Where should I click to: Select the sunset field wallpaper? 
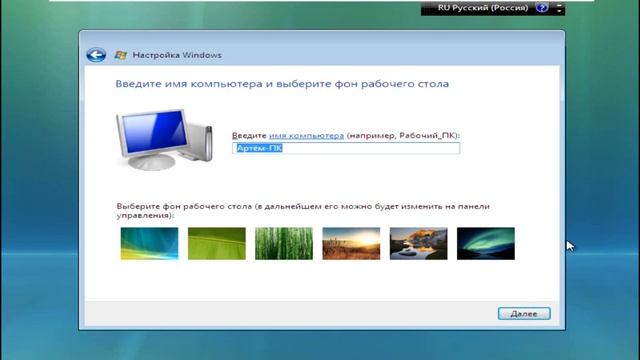coord(351,244)
